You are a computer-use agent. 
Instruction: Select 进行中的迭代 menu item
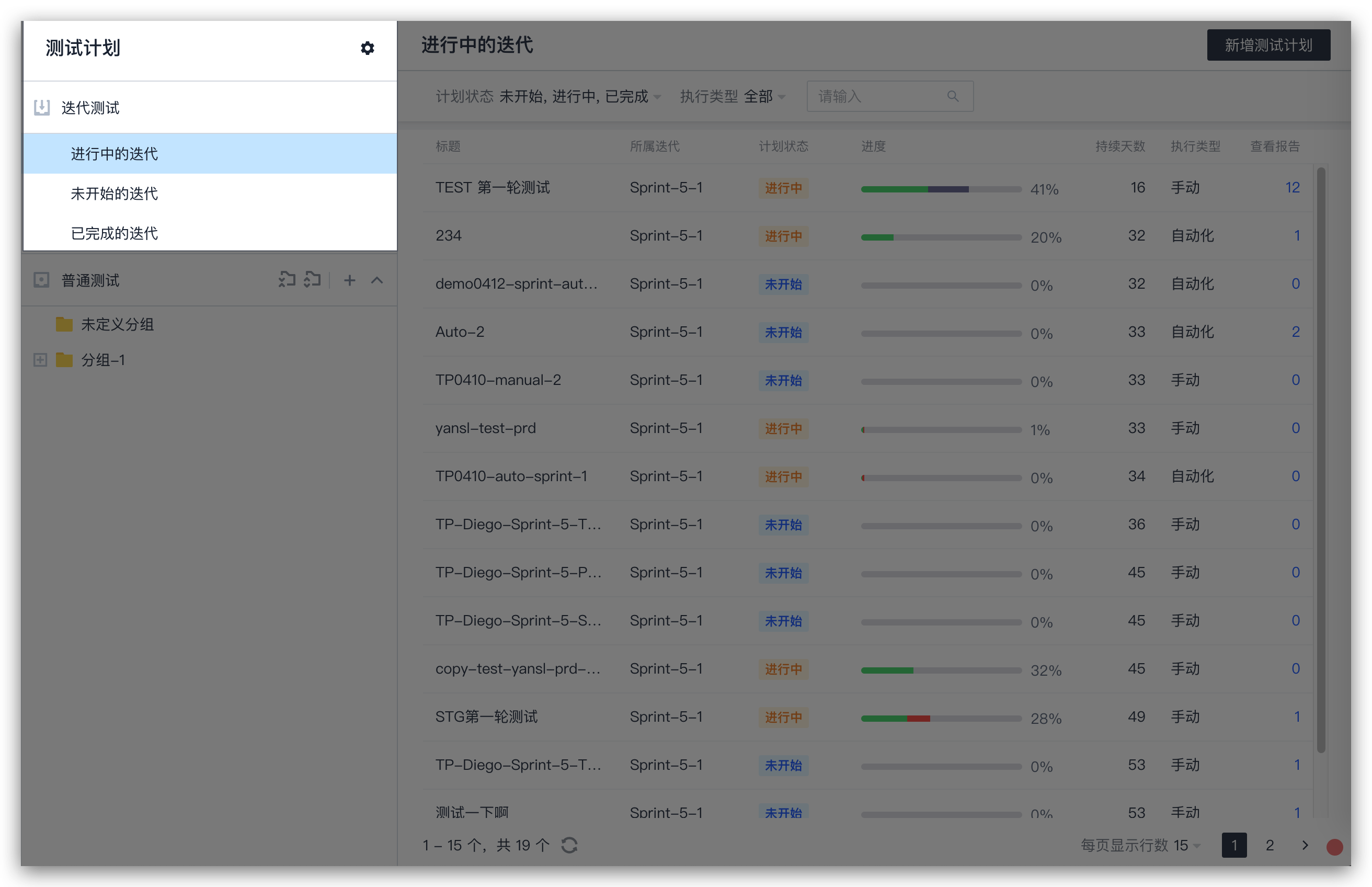click(210, 154)
